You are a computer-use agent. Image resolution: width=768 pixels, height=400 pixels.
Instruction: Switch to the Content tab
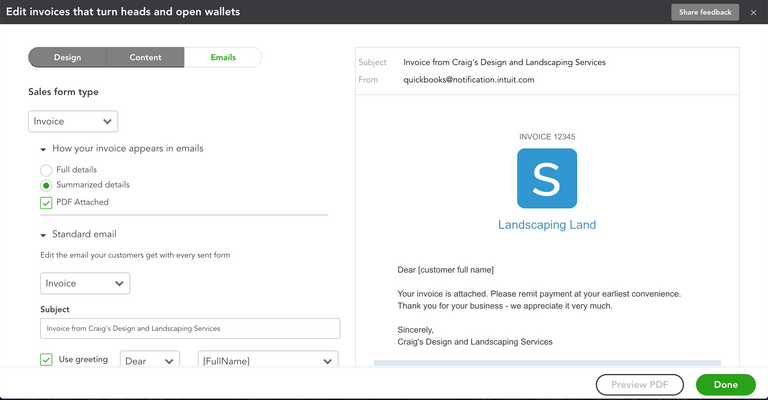tap(145, 57)
